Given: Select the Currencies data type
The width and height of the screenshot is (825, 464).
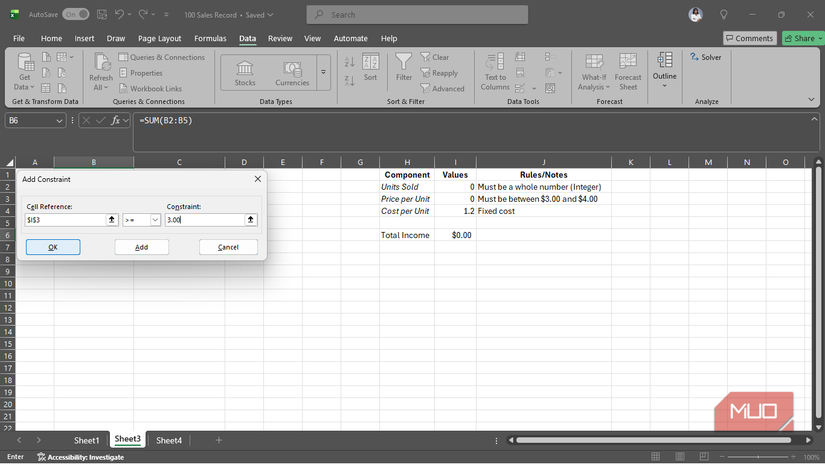Looking at the screenshot, I should coord(292,73).
